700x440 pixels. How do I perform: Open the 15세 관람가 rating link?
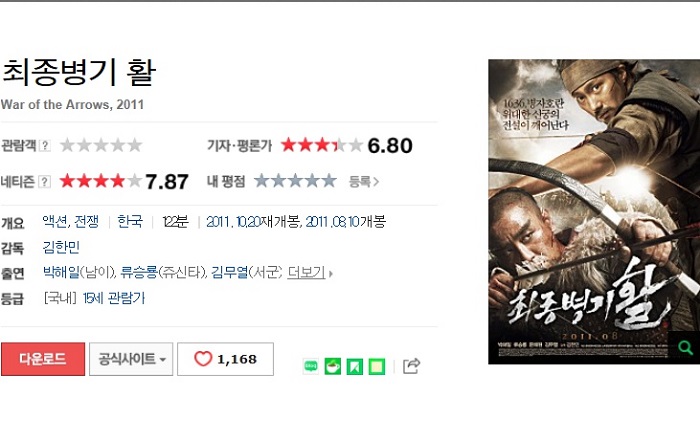click(114, 298)
